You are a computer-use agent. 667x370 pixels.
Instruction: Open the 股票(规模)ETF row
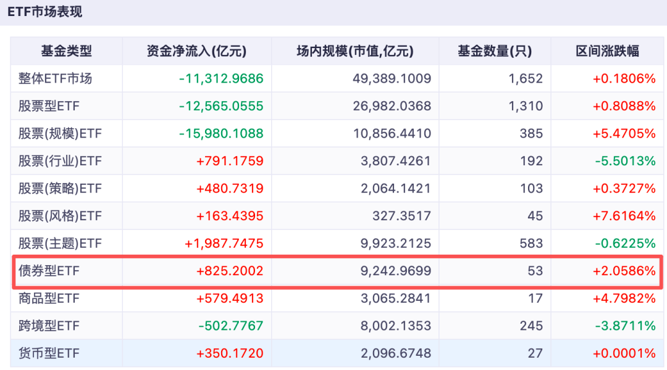coord(337,134)
